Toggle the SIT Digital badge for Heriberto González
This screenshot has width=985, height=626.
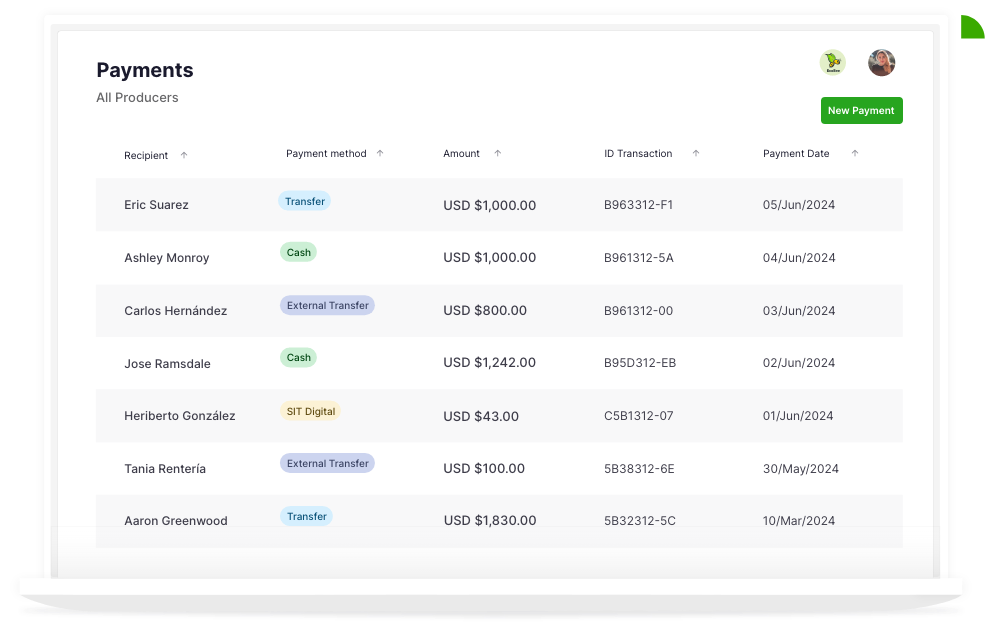coord(310,410)
